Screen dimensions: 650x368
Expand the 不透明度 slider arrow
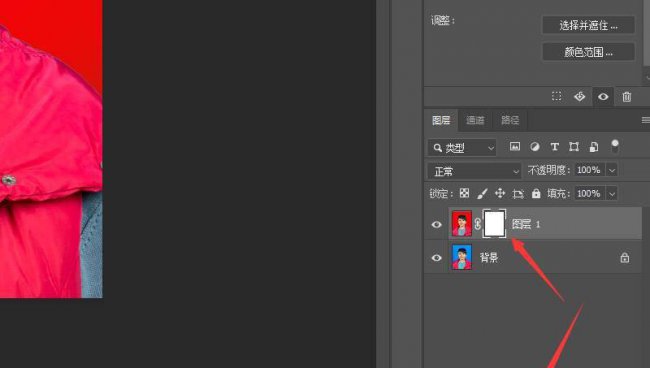click(612, 170)
